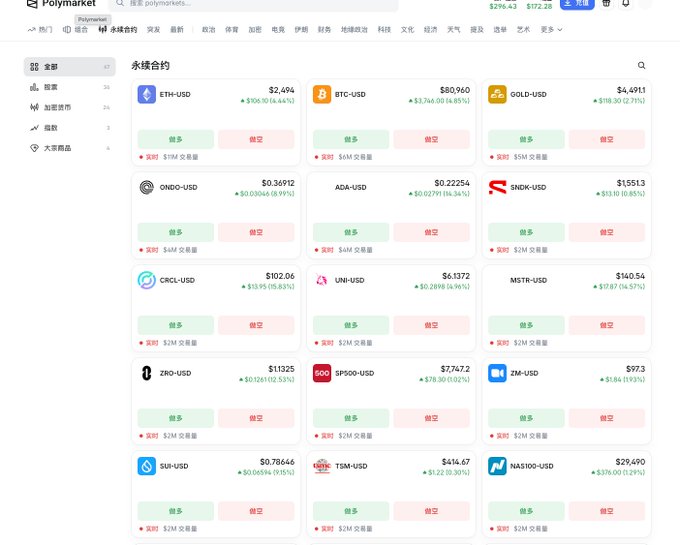This screenshot has height=545, width=680.
Task: Click the SUI-USD droplet icon
Action: [147, 466]
